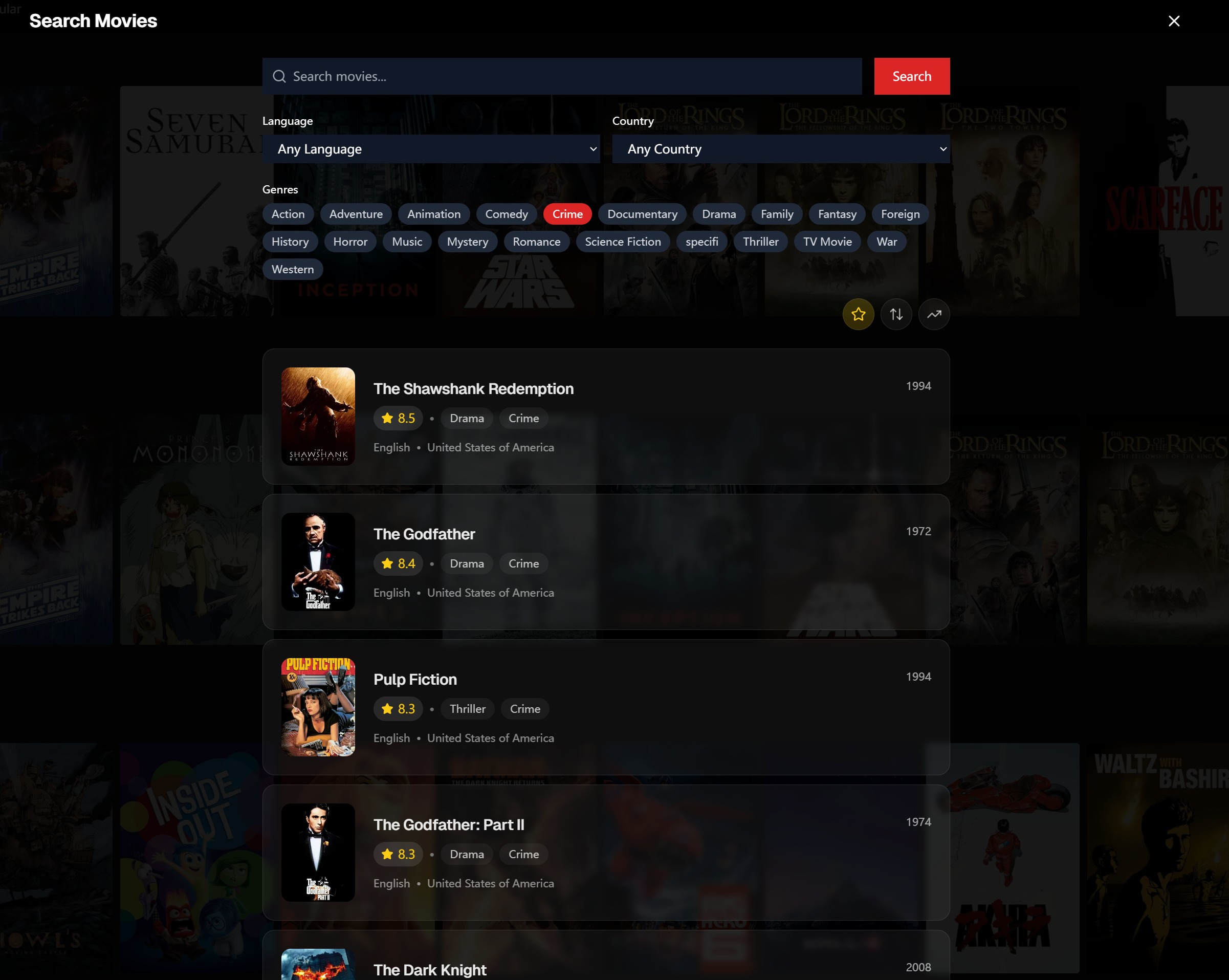1229x980 pixels.
Task: Click The Shawshank Redemption title
Action: click(474, 389)
